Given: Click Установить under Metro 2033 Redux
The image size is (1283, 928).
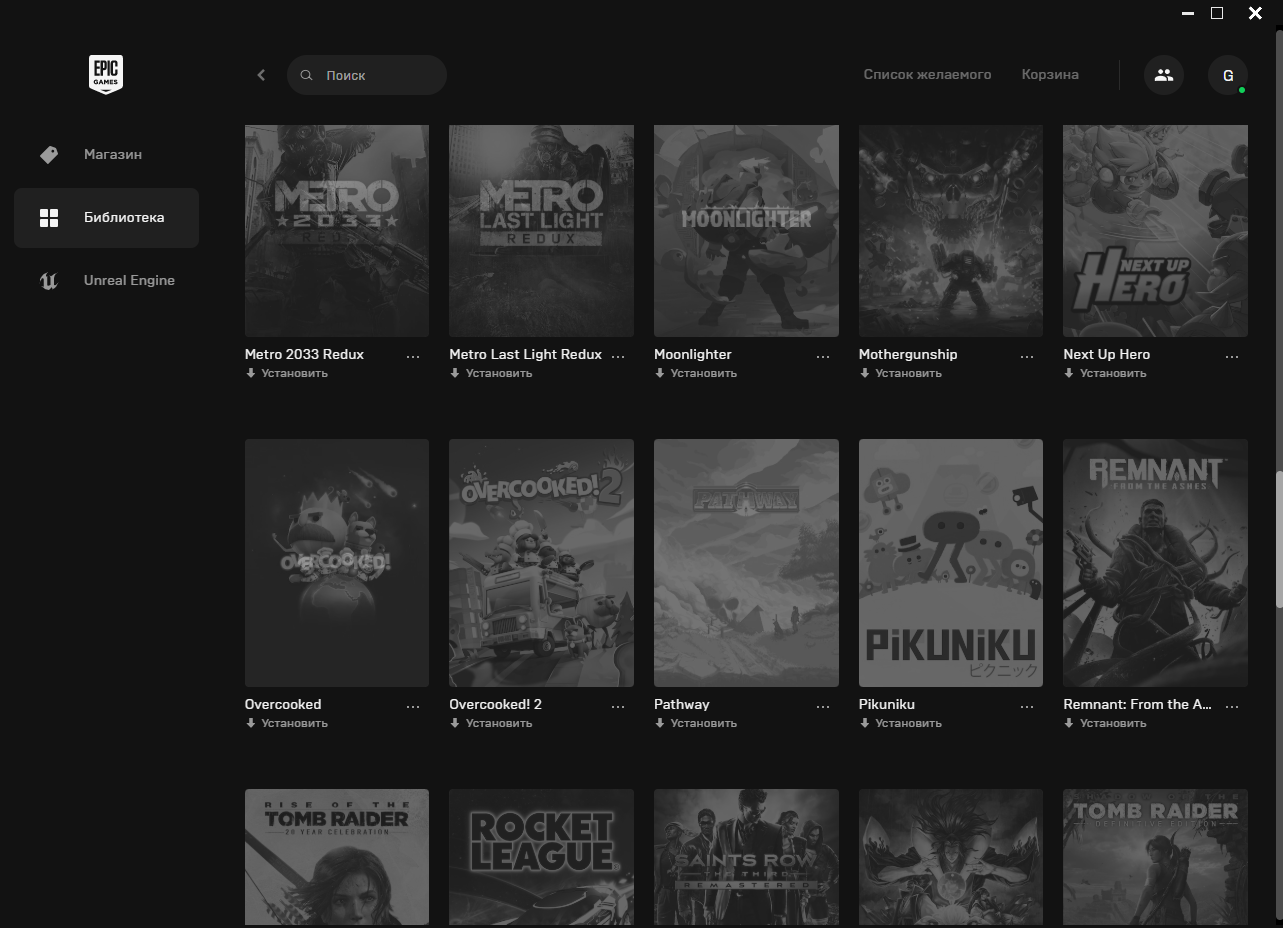Looking at the screenshot, I should pos(287,373).
